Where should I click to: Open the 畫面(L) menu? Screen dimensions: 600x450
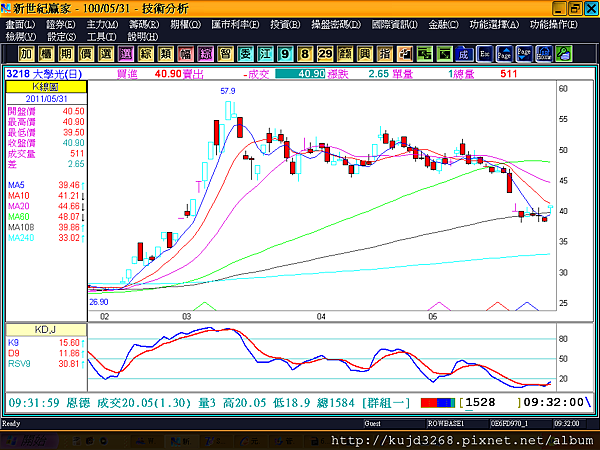click(x=20, y=25)
